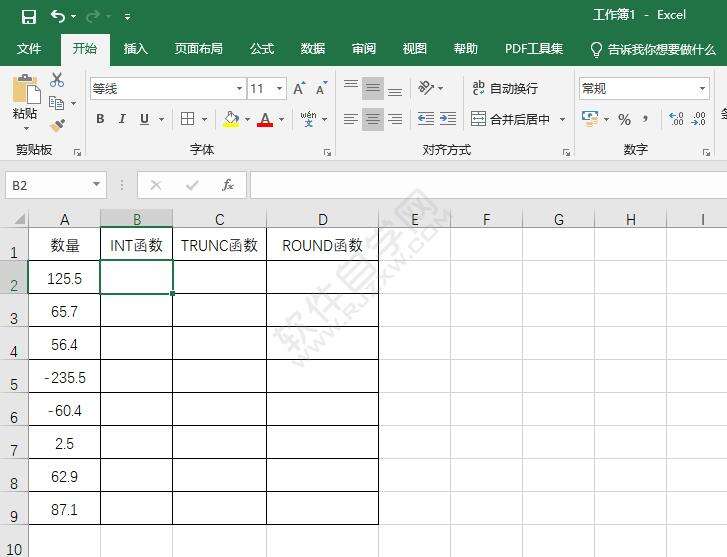727x557 pixels.
Task: Click the Copy icon
Action: (57, 103)
